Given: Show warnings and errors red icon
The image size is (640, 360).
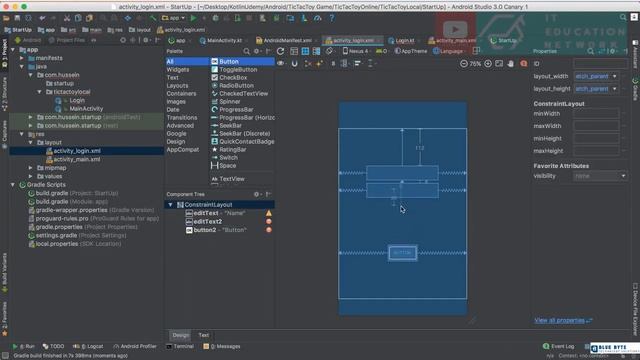Looking at the screenshot, I should [x=524, y=64].
